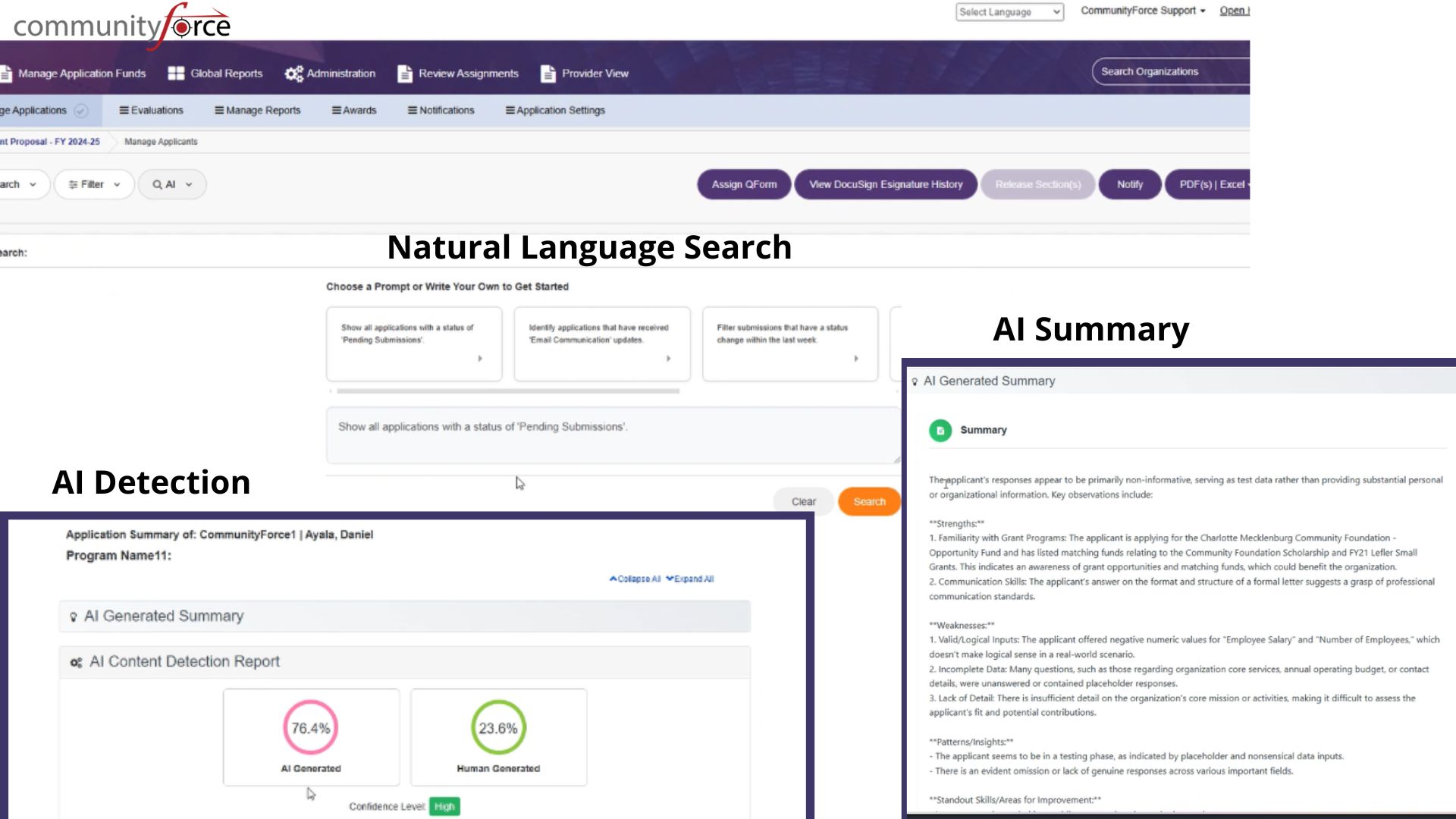The height and width of the screenshot is (819, 1456).
Task: Click the 76.4% AI Generated ring gauge
Action: (311, 726)
